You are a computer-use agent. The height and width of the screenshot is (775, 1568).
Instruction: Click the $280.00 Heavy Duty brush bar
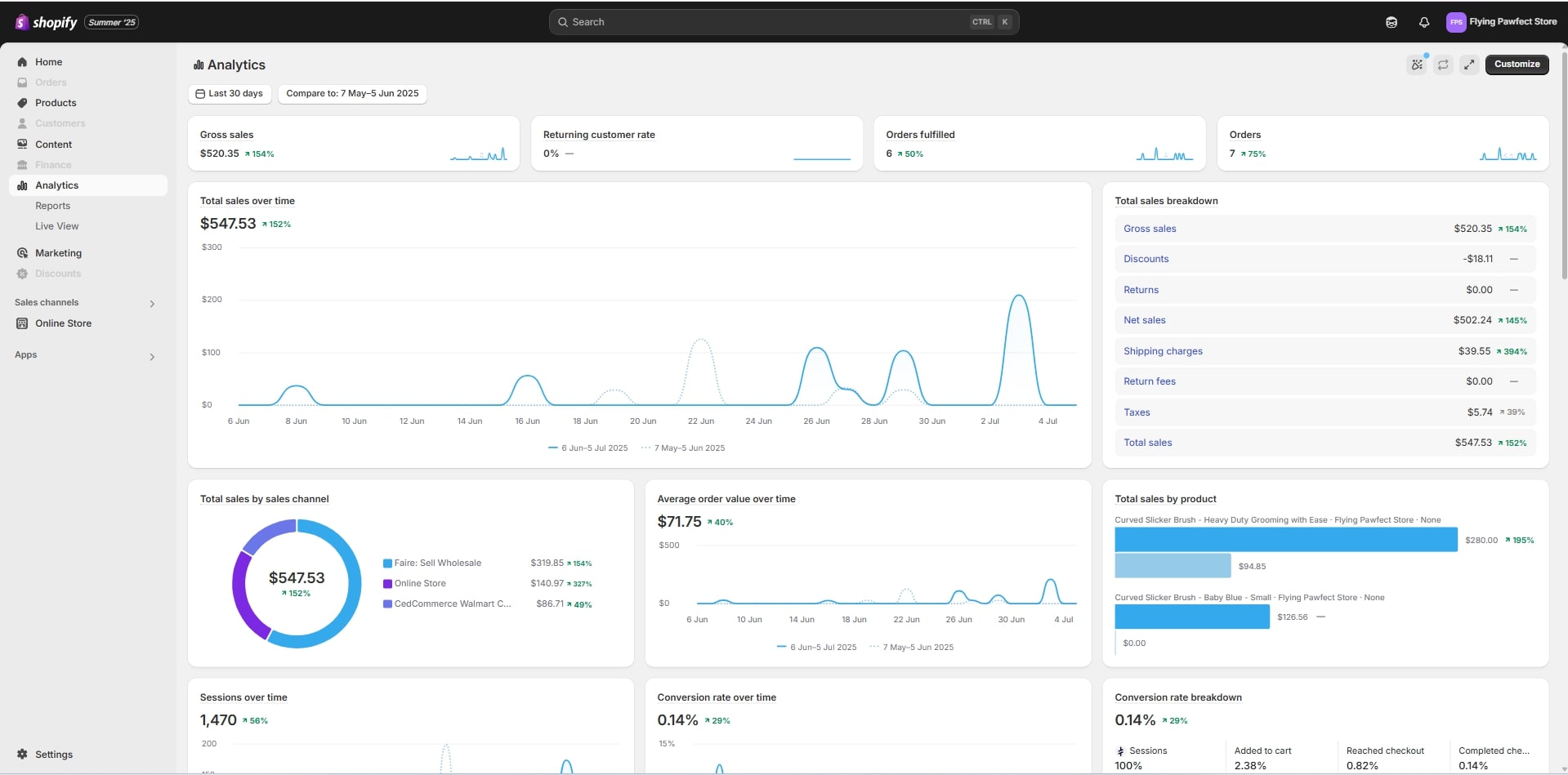[x=1286, y=540]
